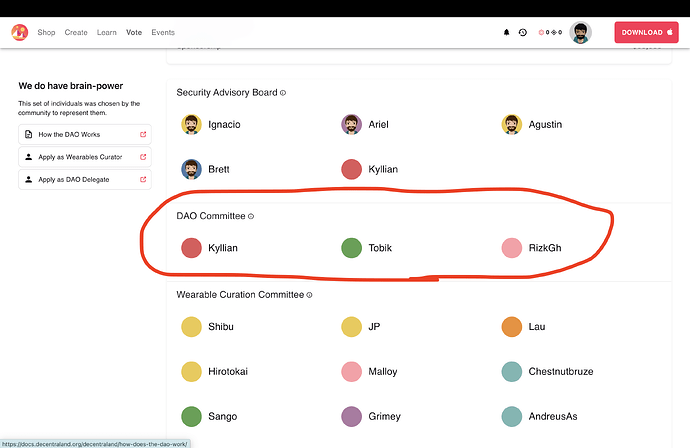Select the name AndreusAs
The width and height of the screenshot is (690, 448).
pos(553,416)
